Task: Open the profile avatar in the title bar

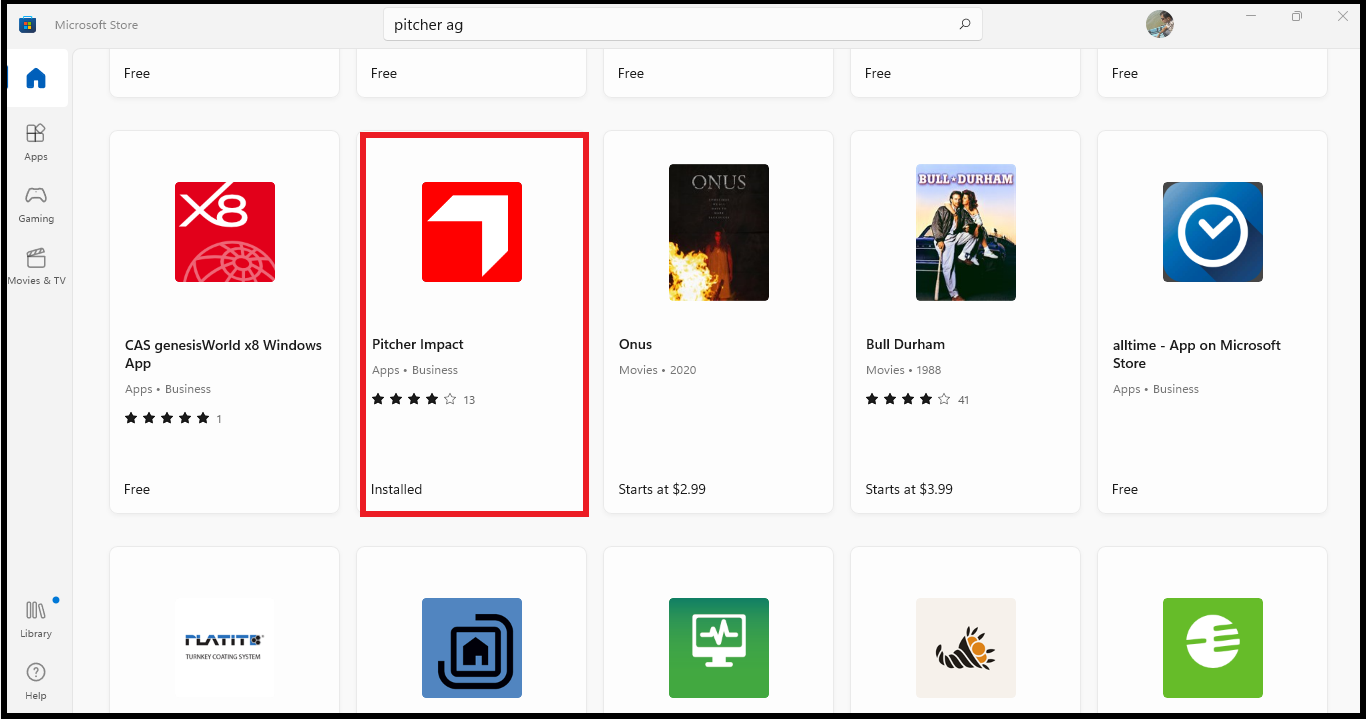Action: point(1159,24)
